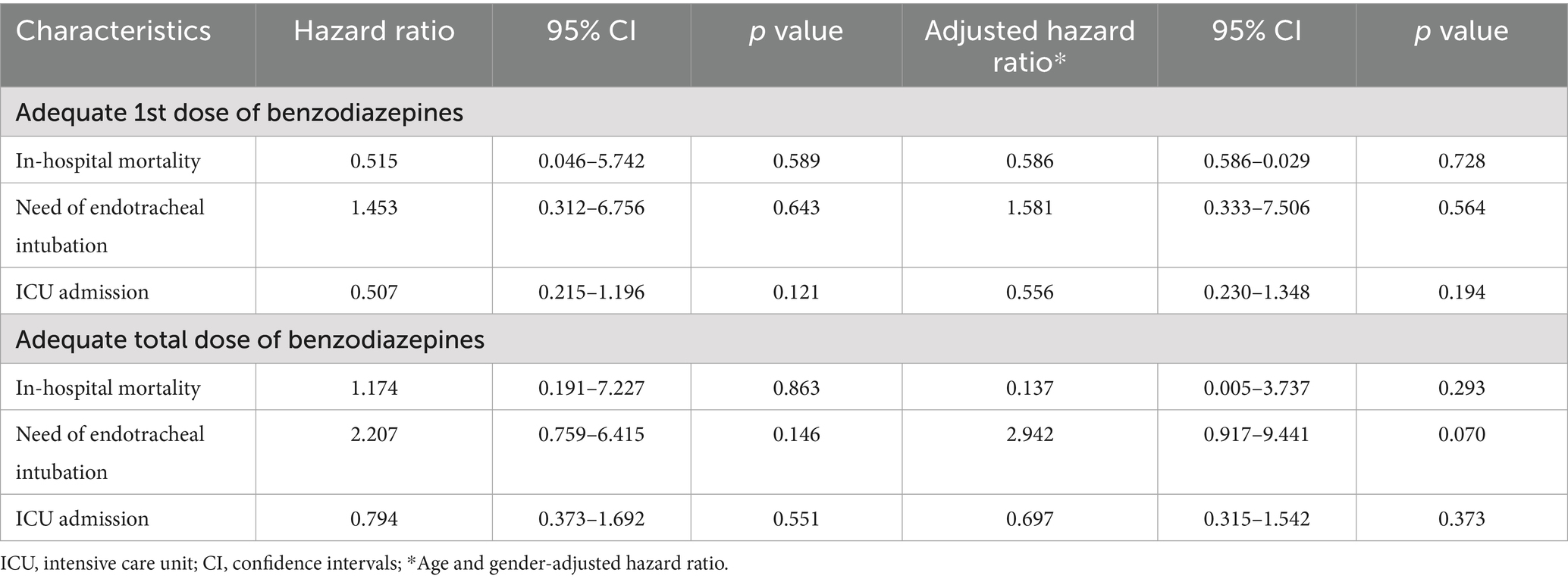1568x582 pixels.
Task: Select confidence interval 0.191–7.227
Action: click(x=591, y=388)
